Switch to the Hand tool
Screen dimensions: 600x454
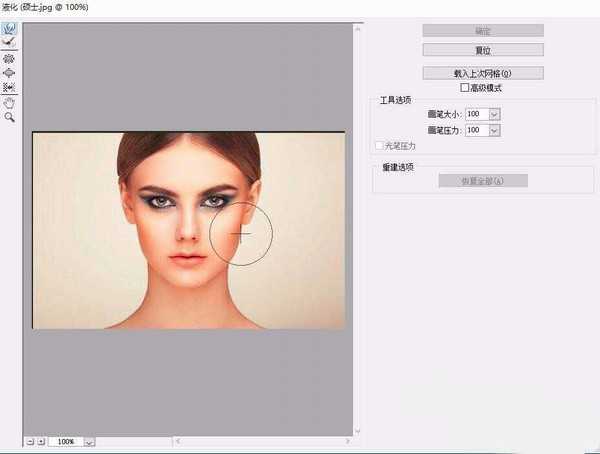click(x=10, y=102)
